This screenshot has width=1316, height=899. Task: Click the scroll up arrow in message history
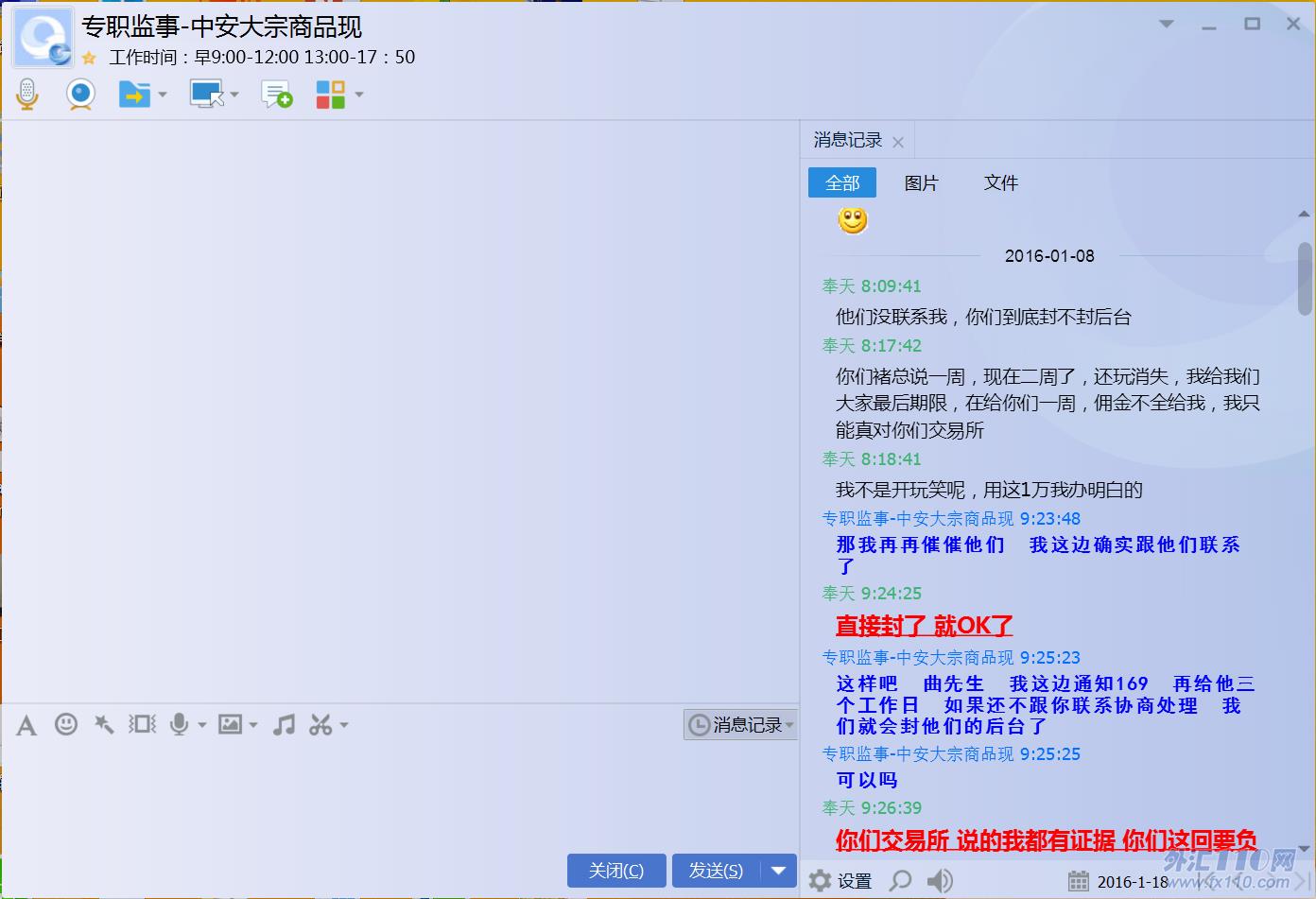(1305, 215)
